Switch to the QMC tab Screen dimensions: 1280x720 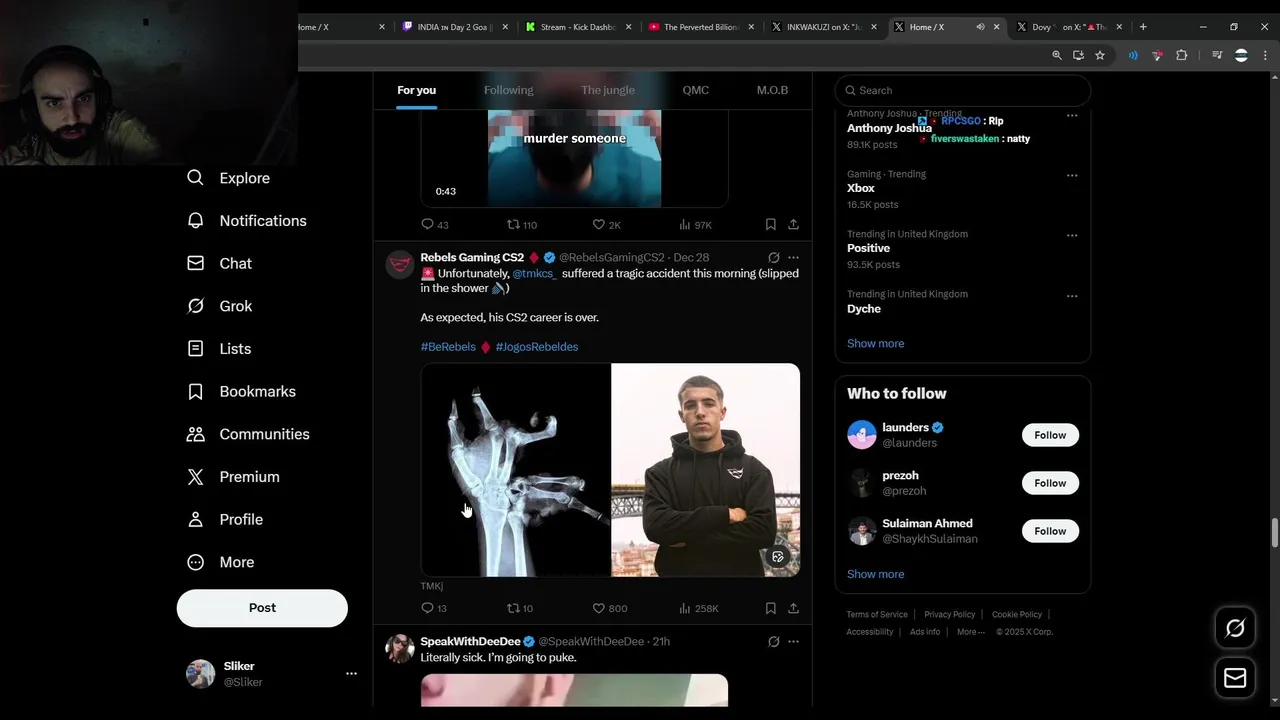point(696,90)
